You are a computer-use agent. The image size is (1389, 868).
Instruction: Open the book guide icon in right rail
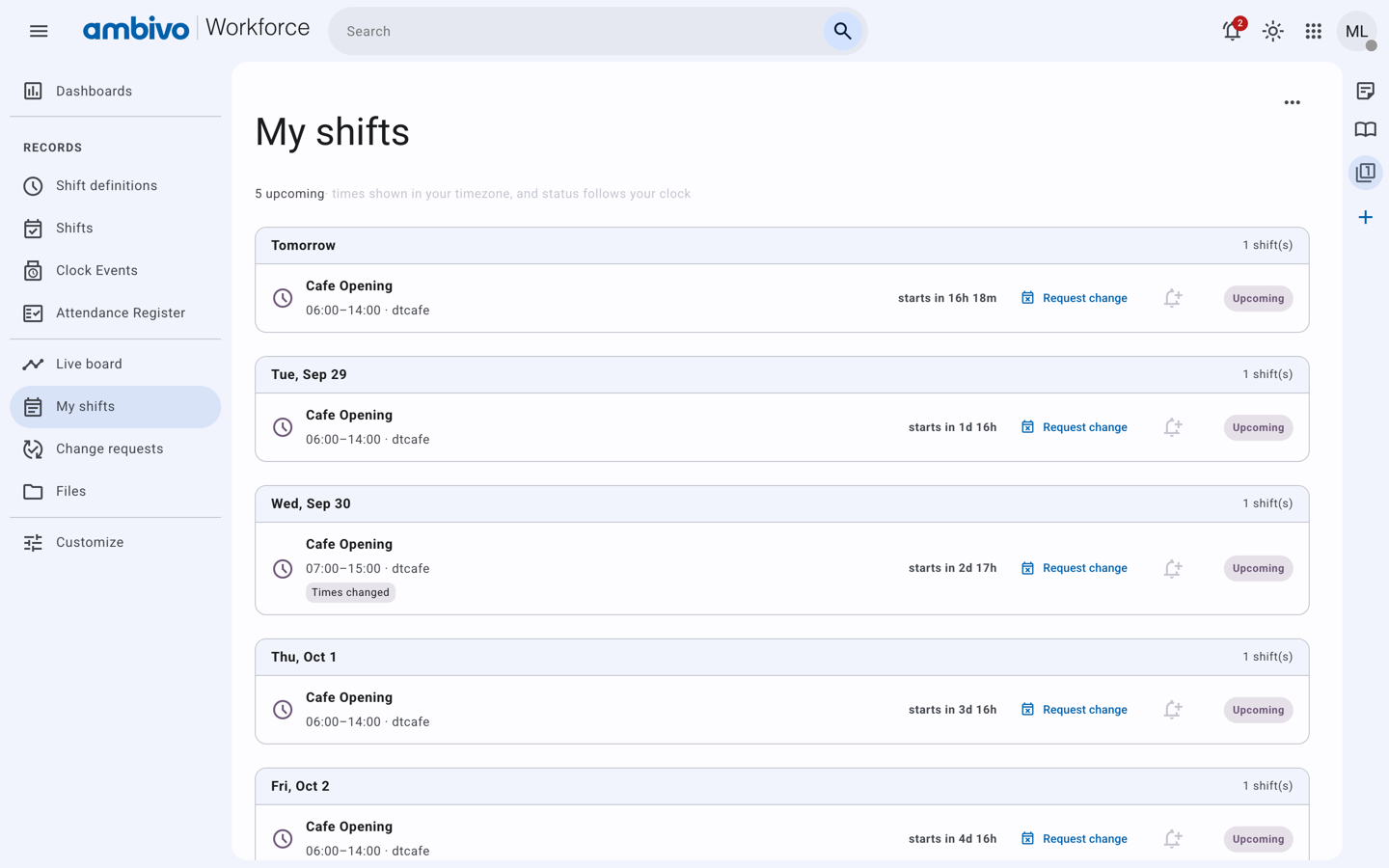tap(1366, 130)
